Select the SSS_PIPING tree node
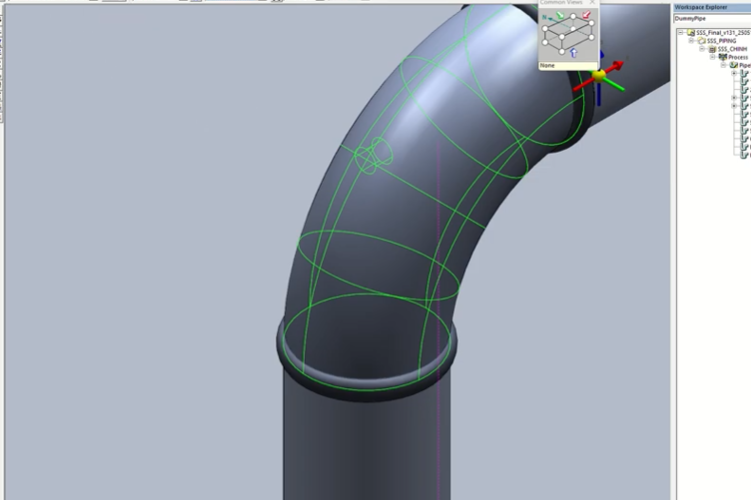751x500 pixels. click(x=720, y=41)
